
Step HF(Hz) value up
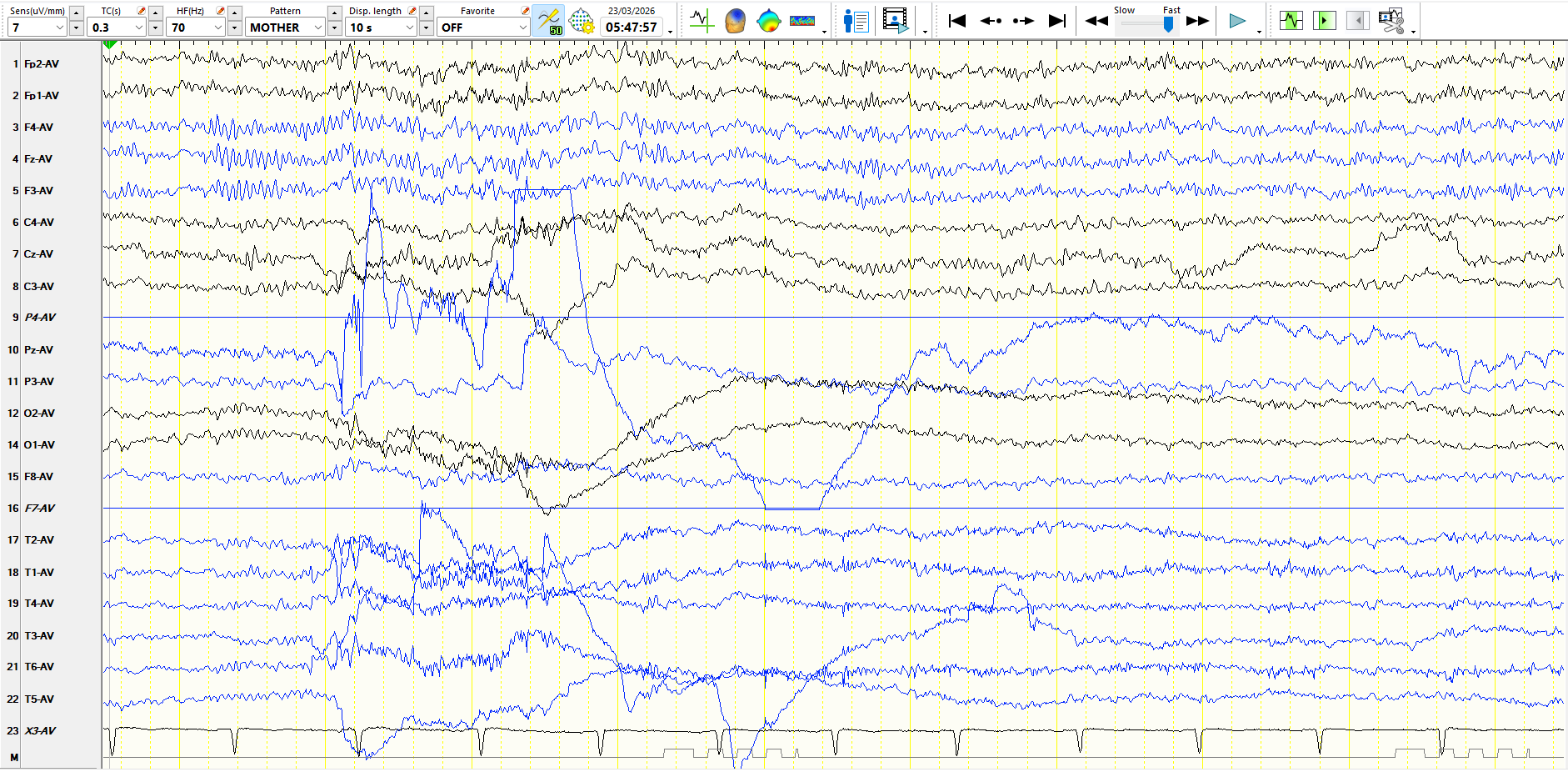coord(235,13)
